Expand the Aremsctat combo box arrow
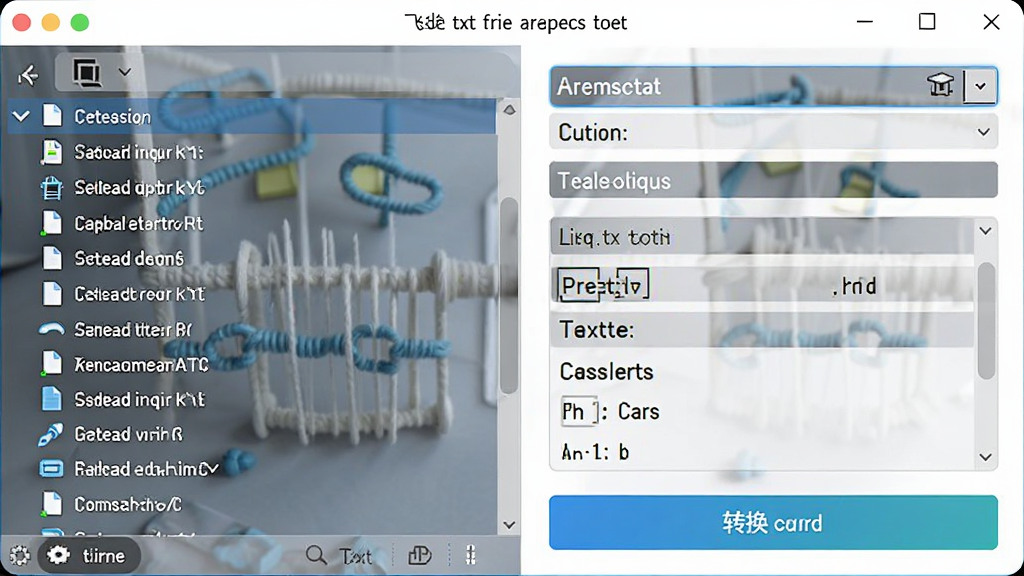The image size is (1024, 576). [980, 86]
